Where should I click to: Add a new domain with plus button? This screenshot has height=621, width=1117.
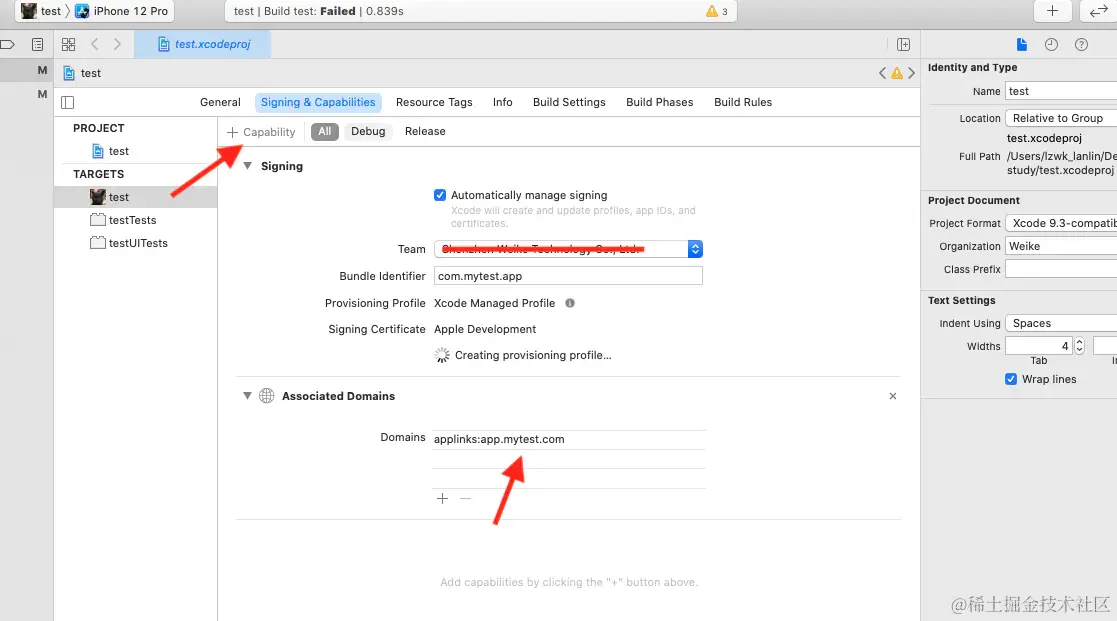click(442, 499)
